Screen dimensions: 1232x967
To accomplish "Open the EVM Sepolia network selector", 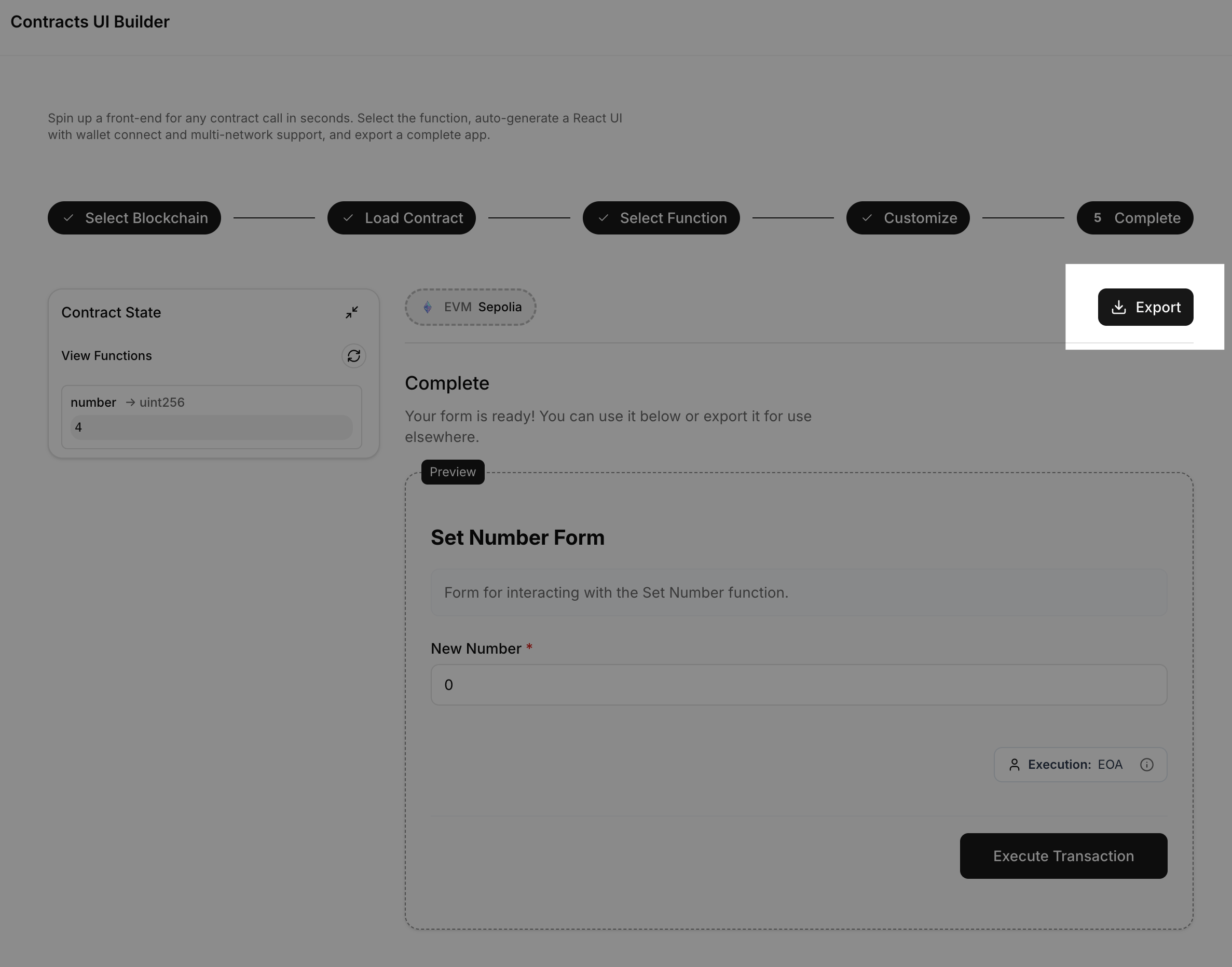I will 470,307.
